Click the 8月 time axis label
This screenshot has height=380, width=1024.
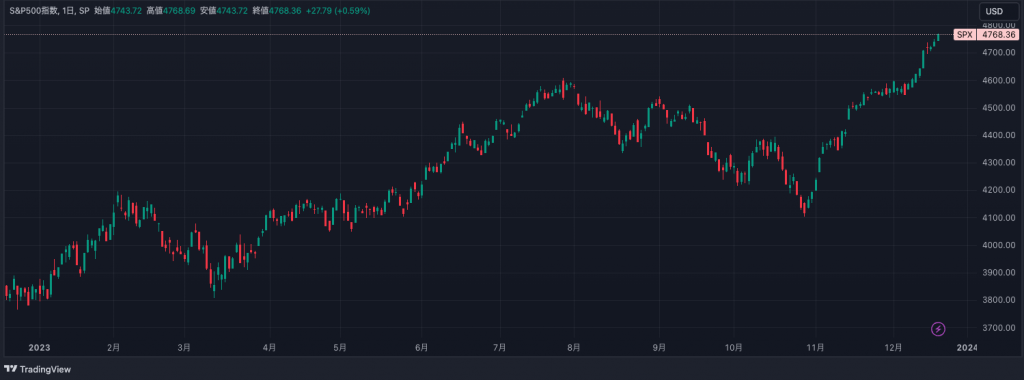coord(574,347)
